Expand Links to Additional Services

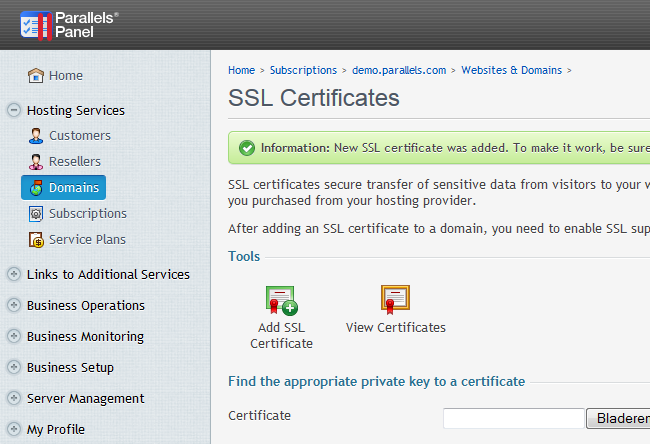[14, 275]
